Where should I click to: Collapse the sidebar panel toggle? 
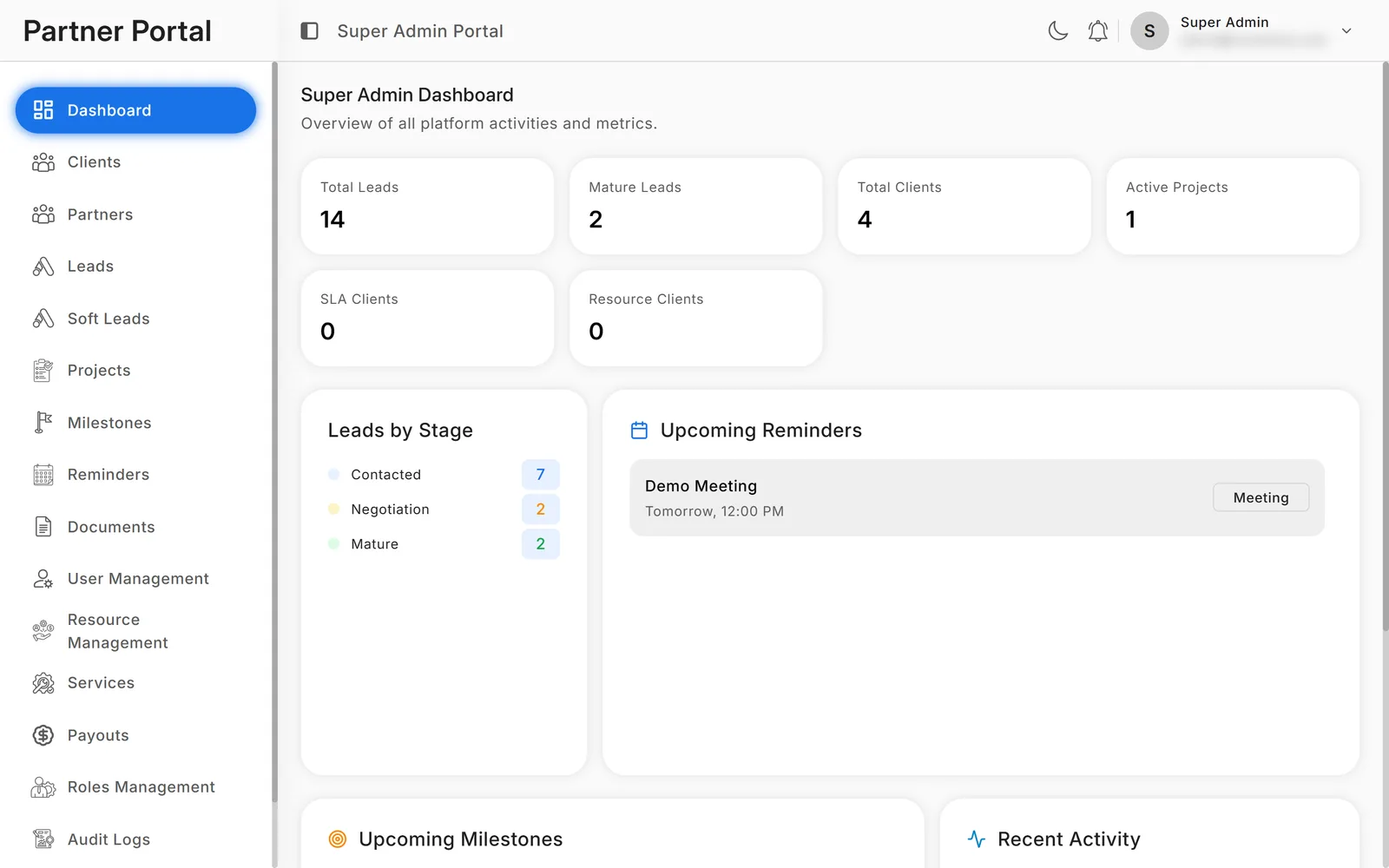tap(310, 31)
